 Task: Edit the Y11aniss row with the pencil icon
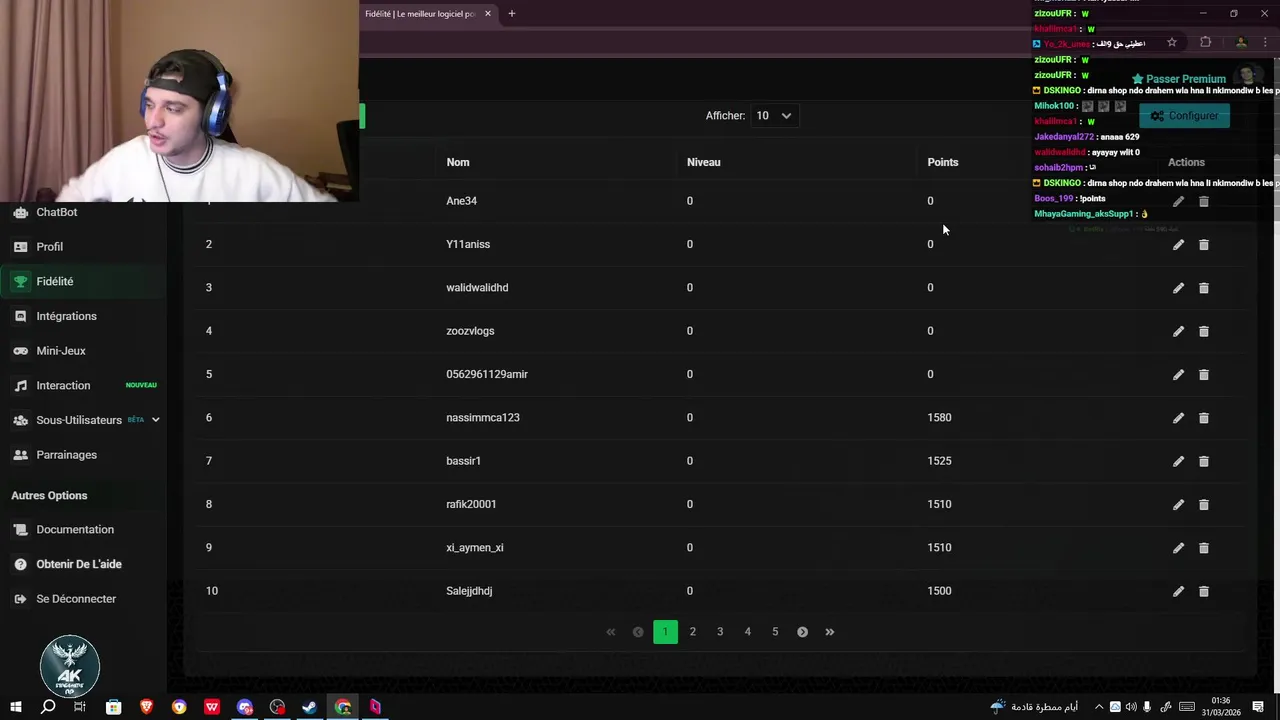point(1178,245)
